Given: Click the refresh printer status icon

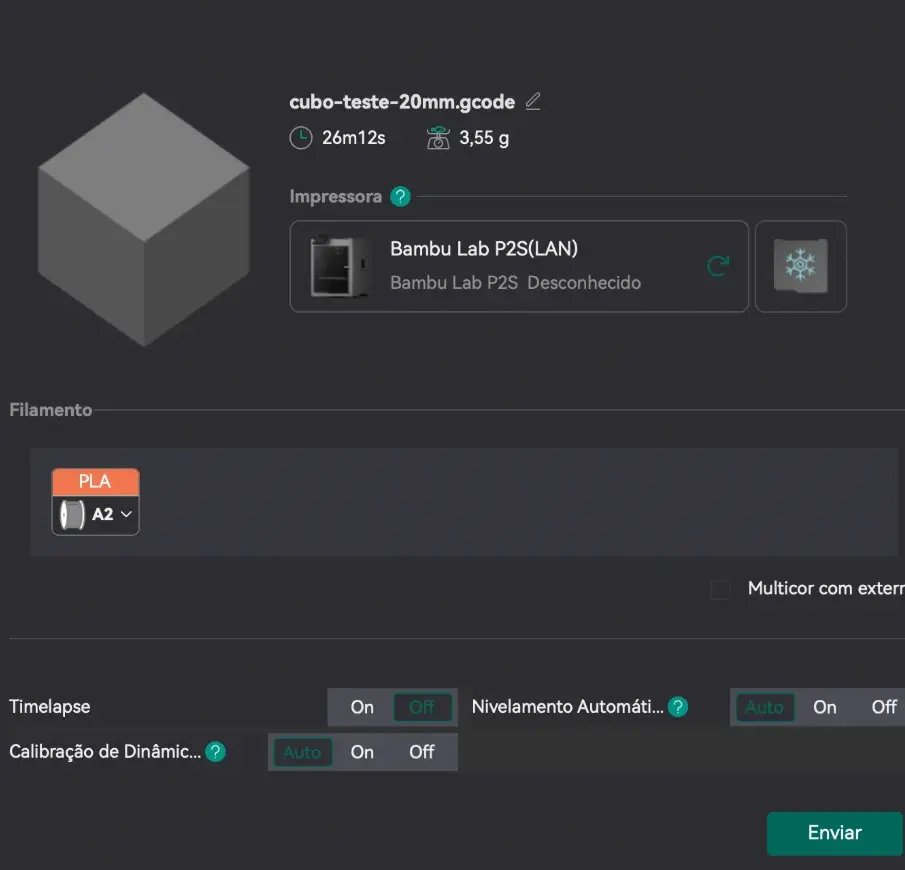Looking at the screenshot, I should point(718,266).
